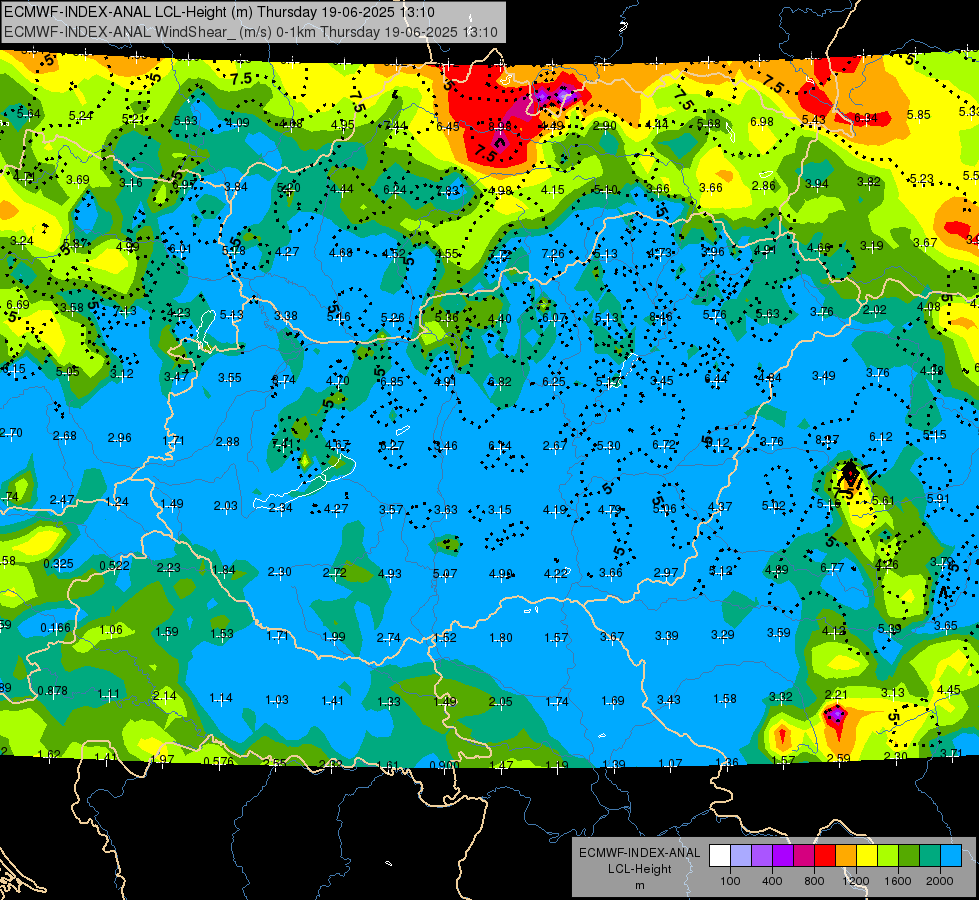979x900 pixels.
Task: Click the grid value 6.77
Action: click(832, 567)
